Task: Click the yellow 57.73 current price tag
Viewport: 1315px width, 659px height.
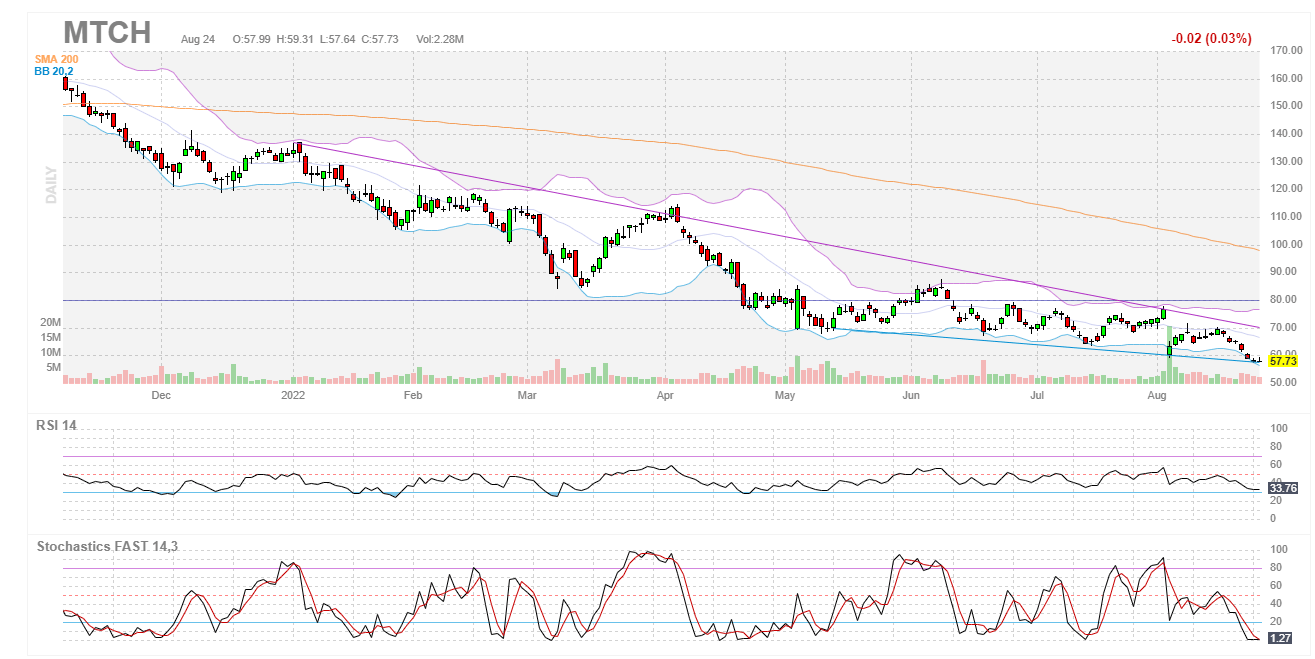Action: pos(1282,360)
